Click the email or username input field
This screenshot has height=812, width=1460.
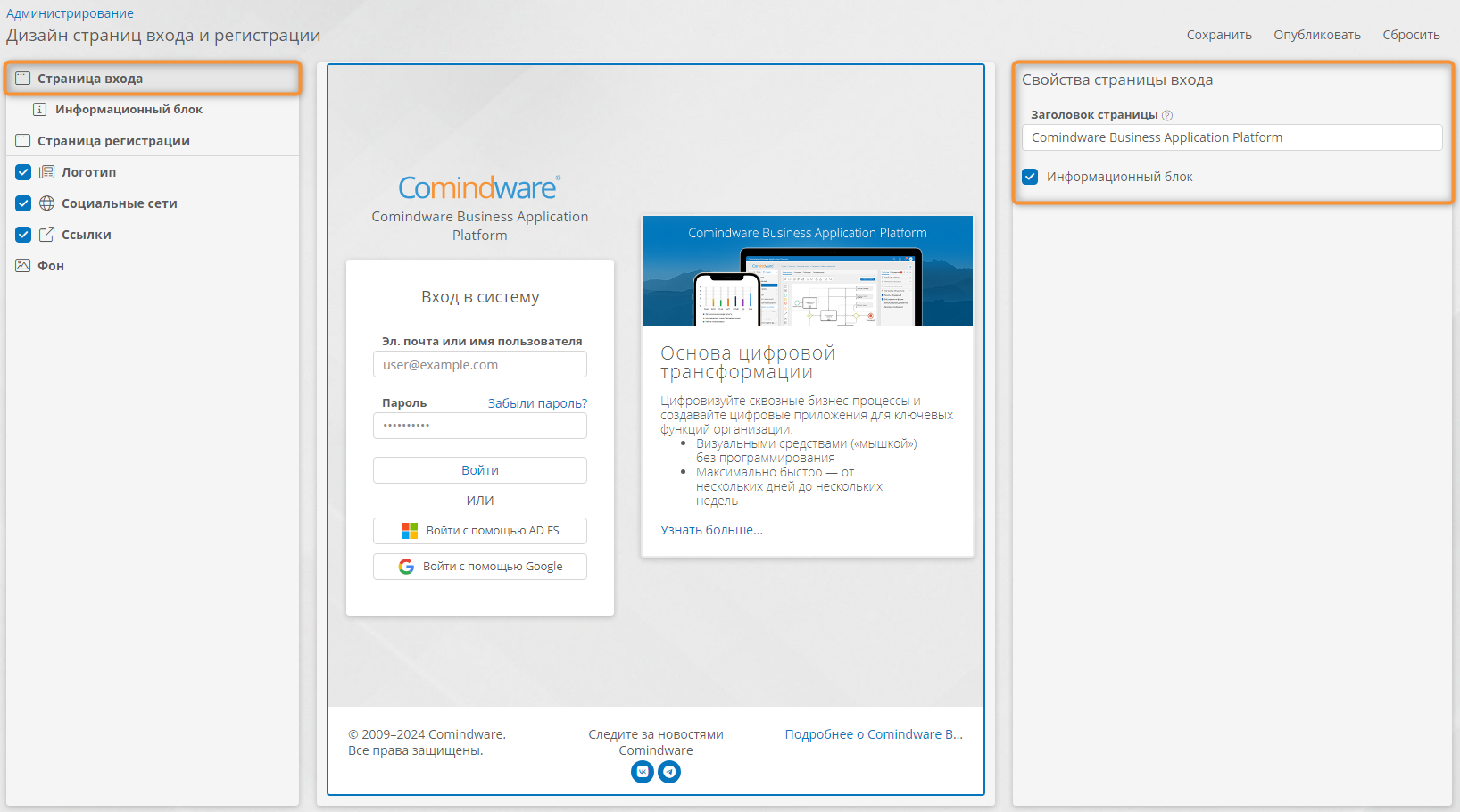click(x=480, y=365)
